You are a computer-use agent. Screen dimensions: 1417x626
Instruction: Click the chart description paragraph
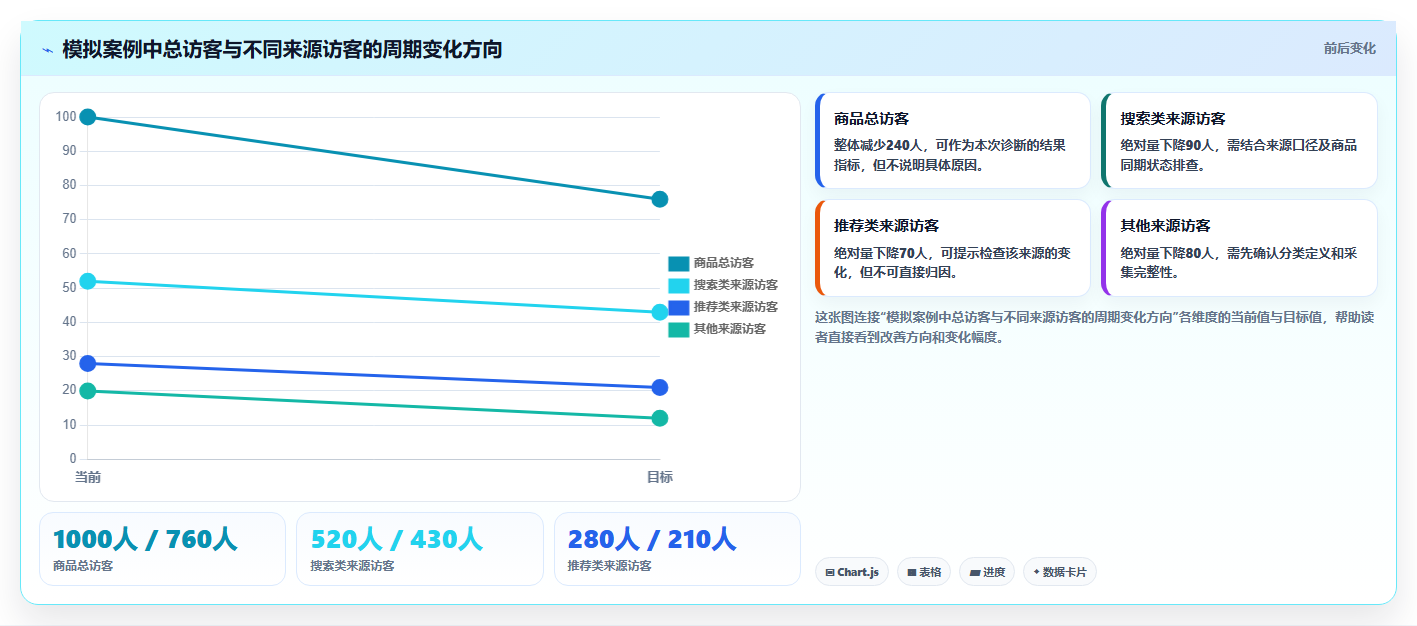tap(1096, 327)
